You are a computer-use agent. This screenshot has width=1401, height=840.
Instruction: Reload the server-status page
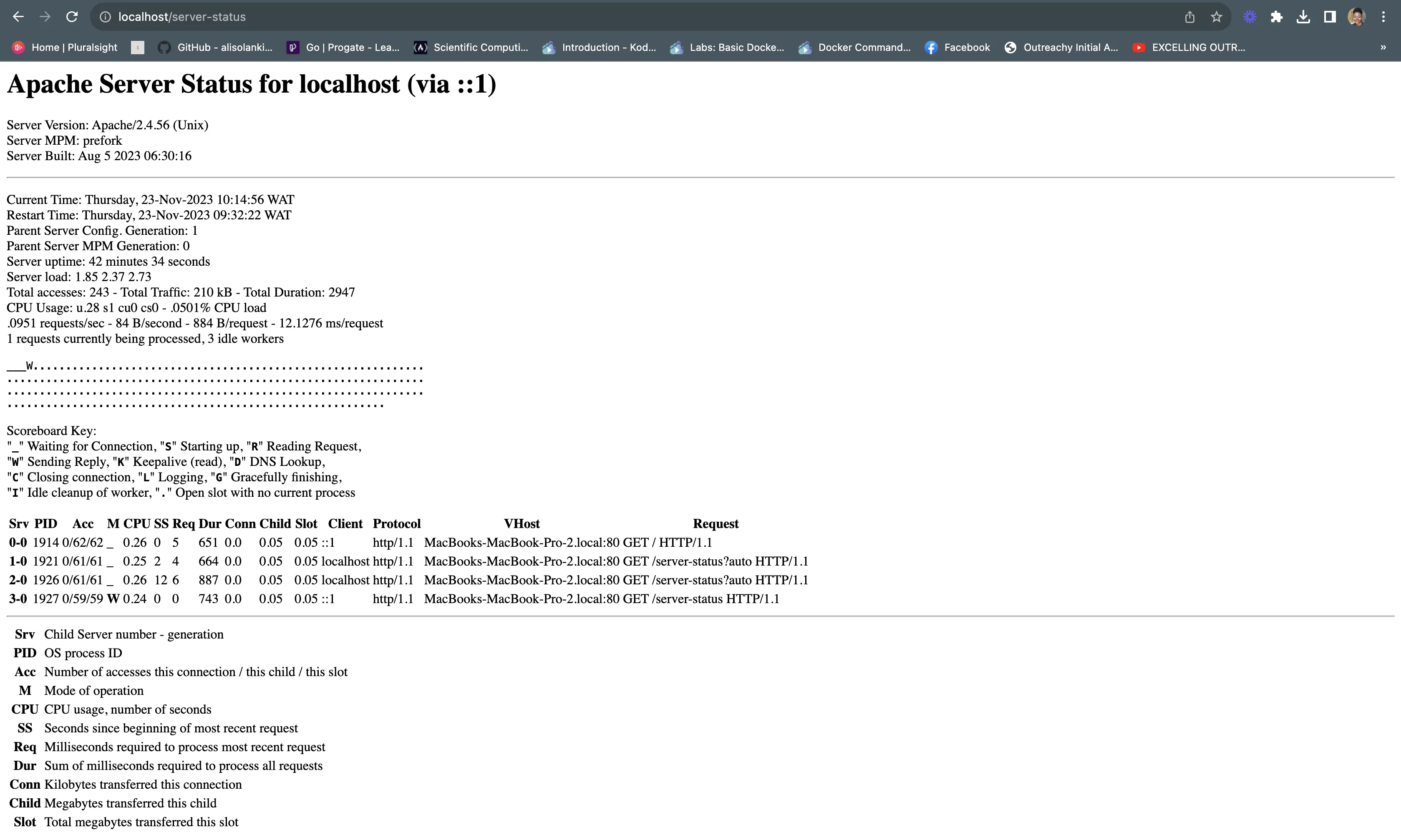[x=72, y=17]
